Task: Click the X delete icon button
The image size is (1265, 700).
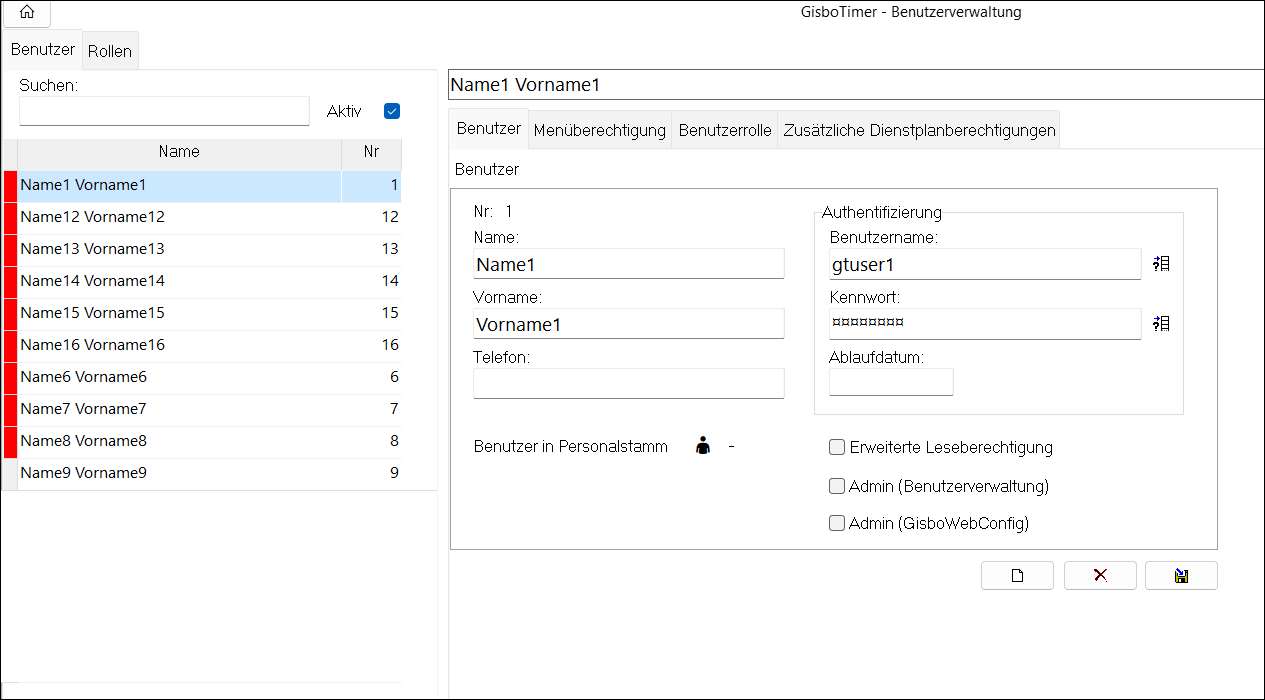Action: pyautogui.click(x=1100, y=575)
